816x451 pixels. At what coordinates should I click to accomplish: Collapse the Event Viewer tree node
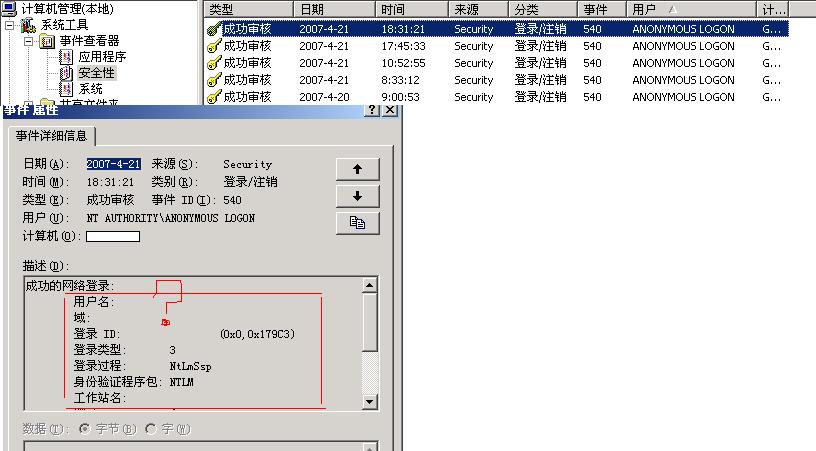(29, 41)
